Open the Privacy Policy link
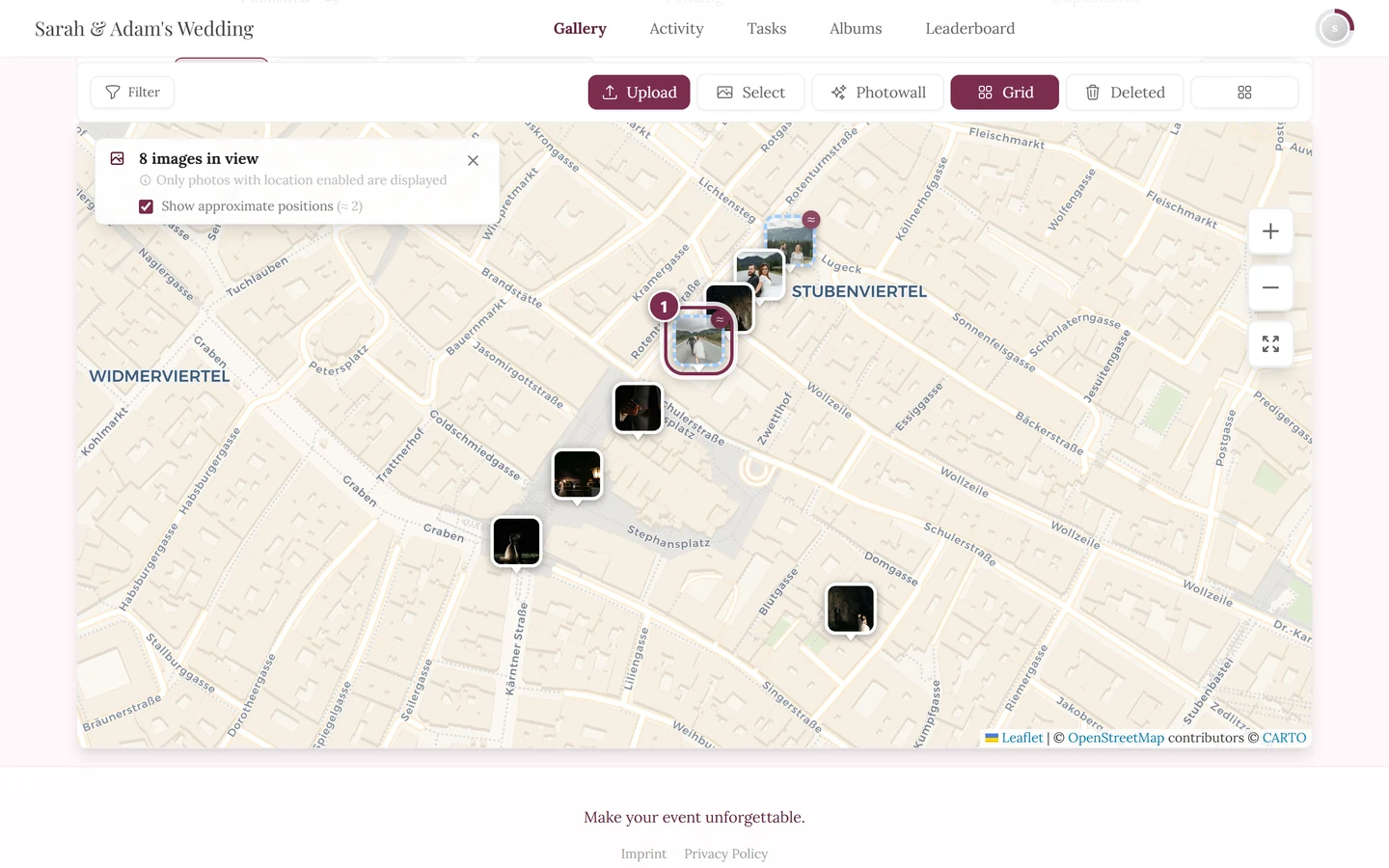 [x=726, y=854]
